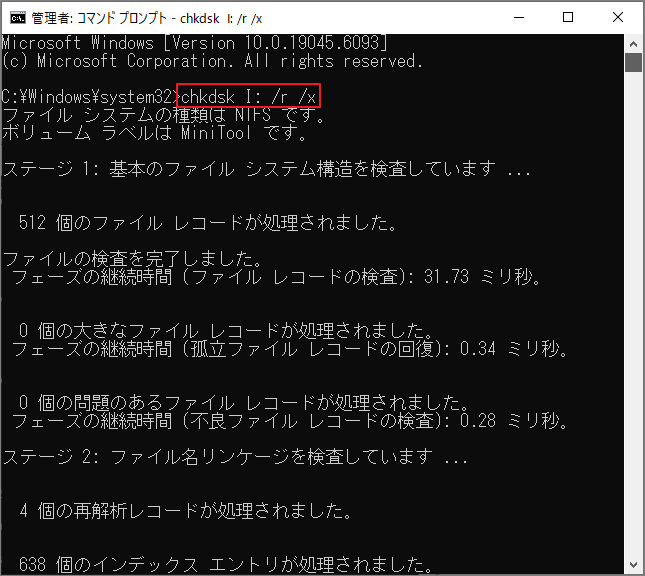Open the Command Prompt system menu icon
The image size is (645, 576).
18,18
